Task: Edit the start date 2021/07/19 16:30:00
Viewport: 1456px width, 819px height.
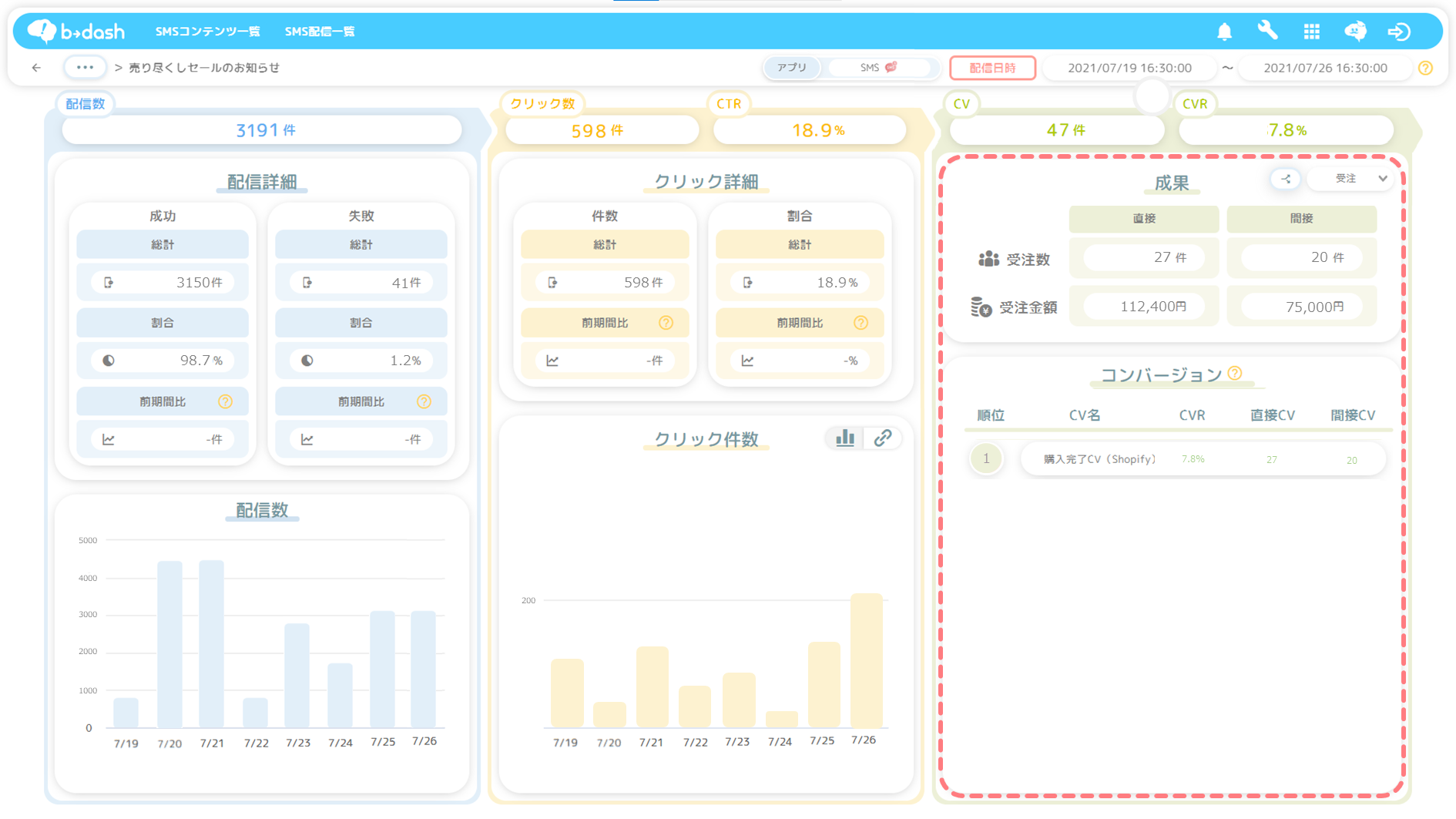Action: pyautogui.click(x=1129, y=68)
